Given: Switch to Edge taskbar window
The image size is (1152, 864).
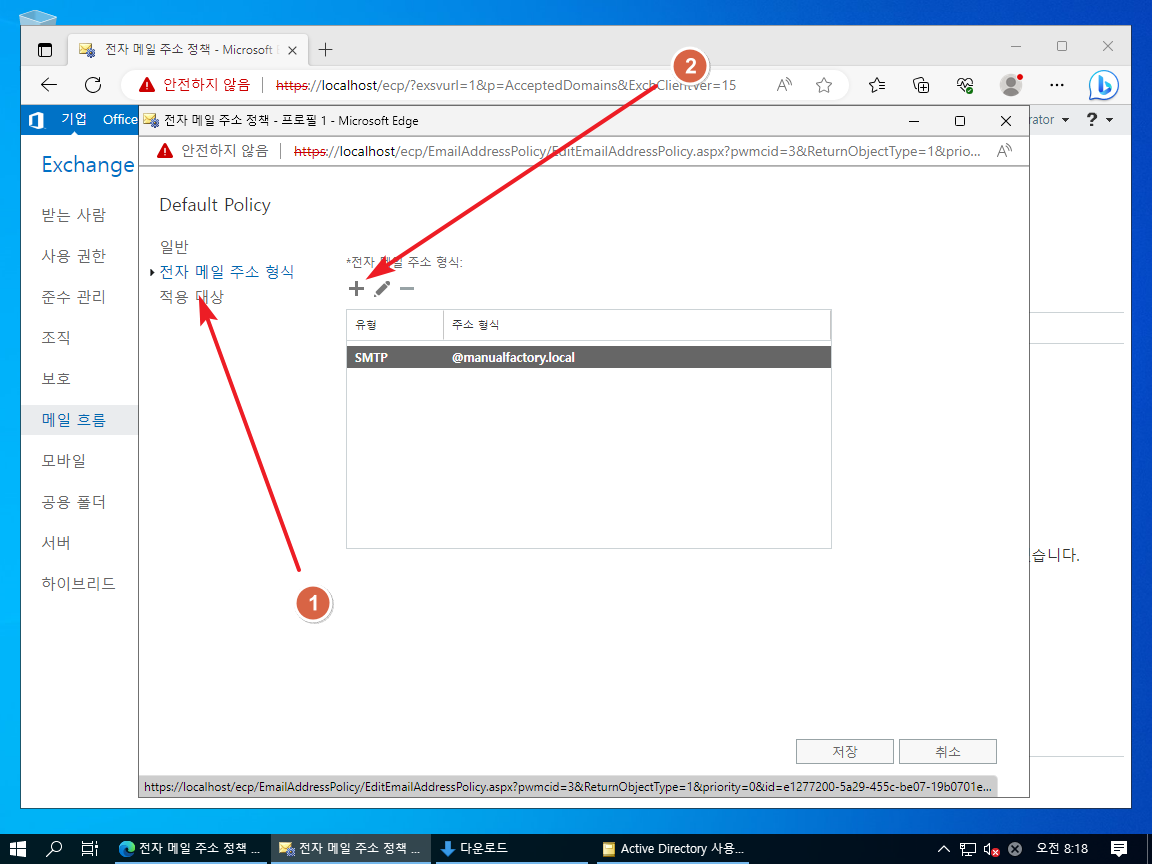Looking at the screenshot, I should pos(190,849).
